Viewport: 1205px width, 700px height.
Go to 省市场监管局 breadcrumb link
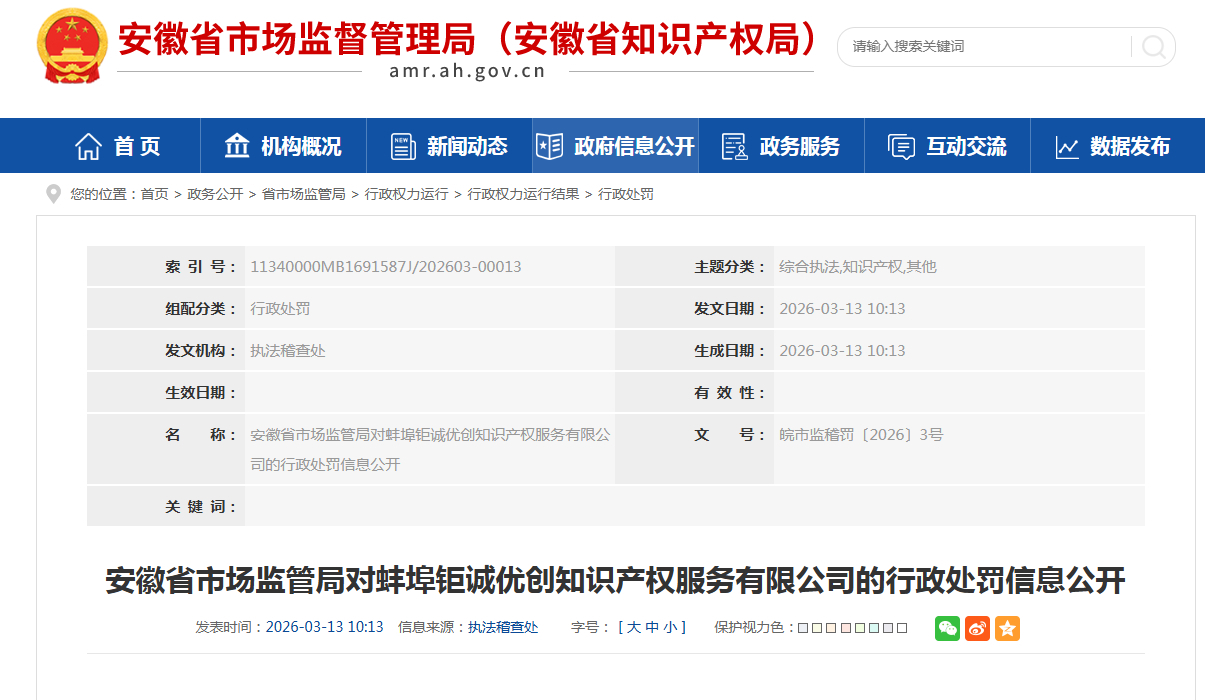pyautogui.click(x=303, y=194)
